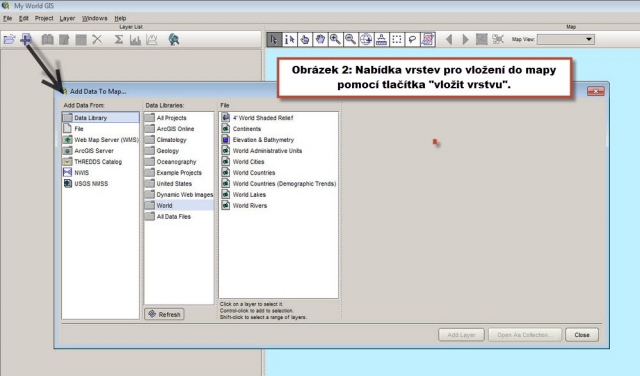Select the World Rivers layer
This screenshot has height=376, width=640.
pos(279,206)
